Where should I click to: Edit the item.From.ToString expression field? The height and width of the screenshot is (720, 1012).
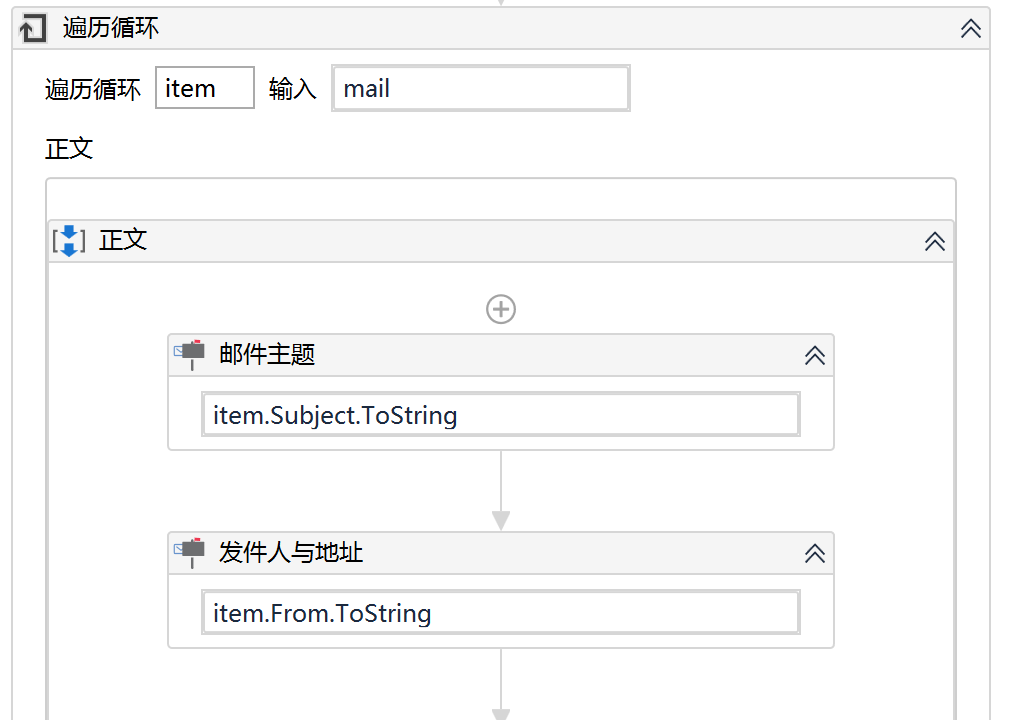[501, 612]
